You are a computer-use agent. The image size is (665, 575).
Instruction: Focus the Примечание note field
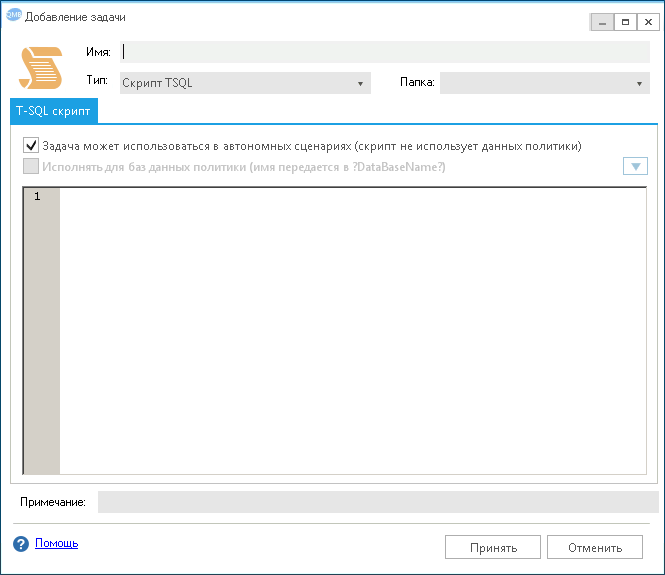(378, 502)
